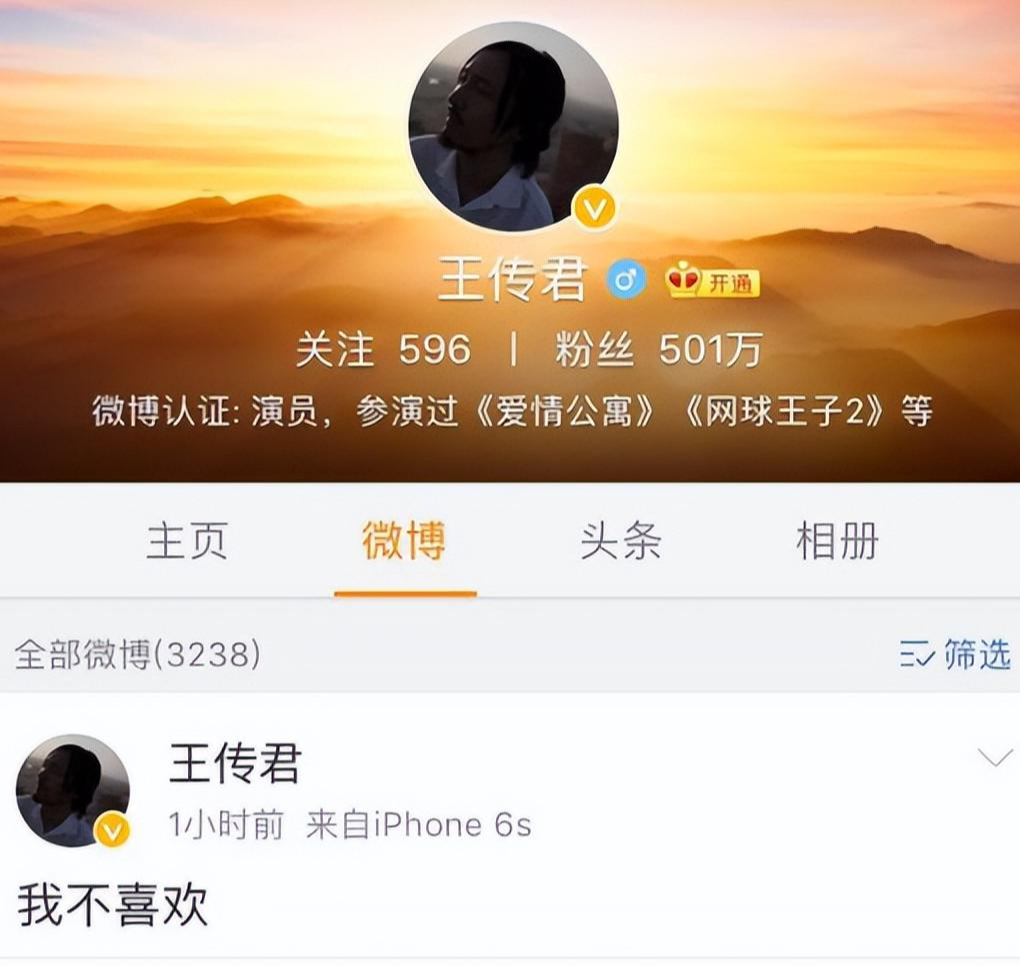Switch to the 头条 tab

pyautogui.click(x=621, y=541)
